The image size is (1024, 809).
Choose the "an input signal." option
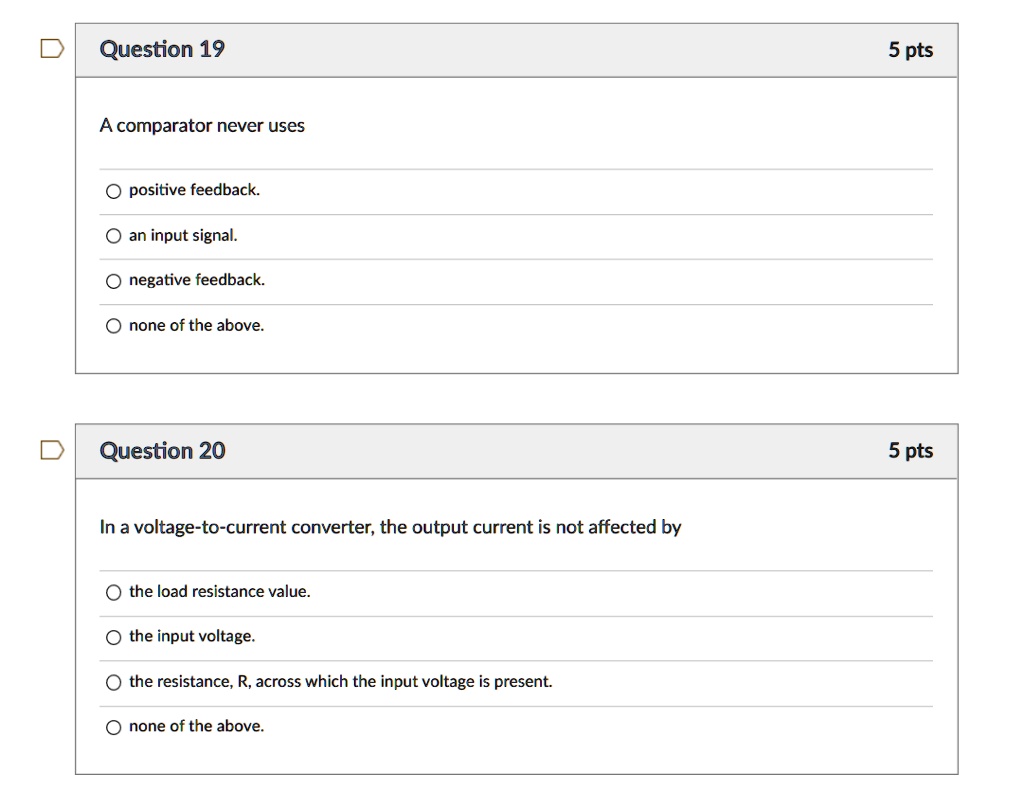point(114,236)
